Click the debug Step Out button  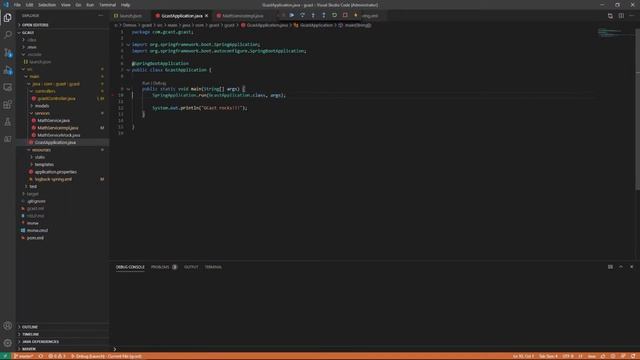click(324, 16)
